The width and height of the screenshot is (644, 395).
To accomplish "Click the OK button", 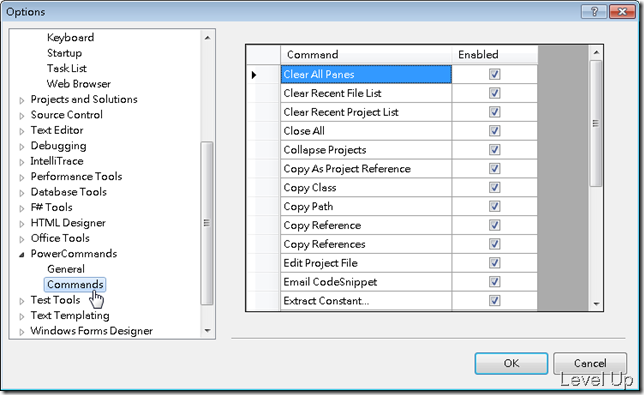I will pyautogui.click(x=511, y=363).
